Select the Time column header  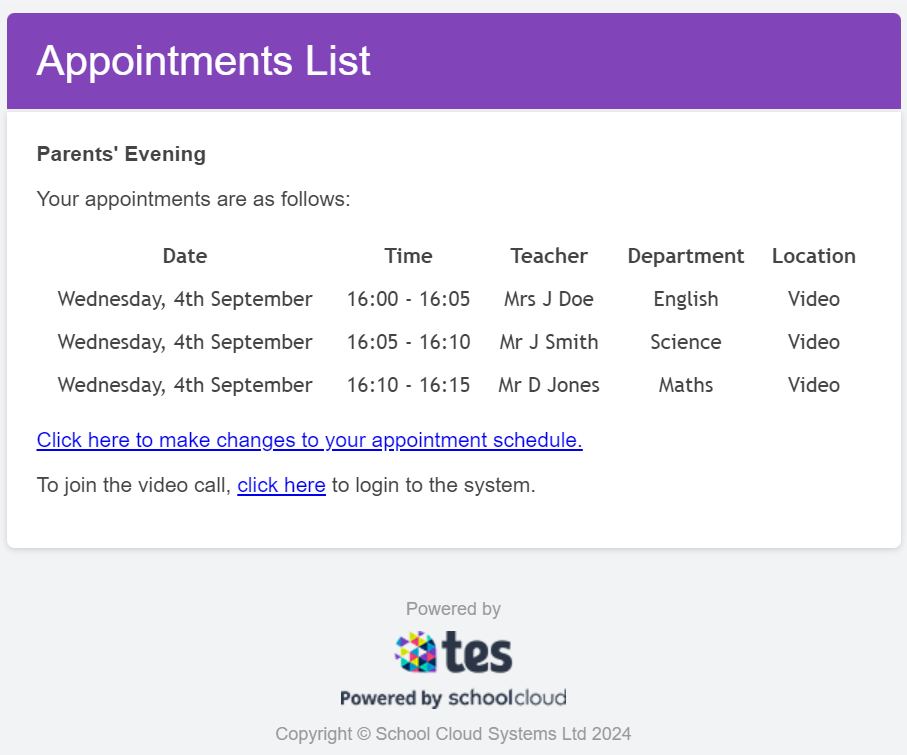coord(408,256)
